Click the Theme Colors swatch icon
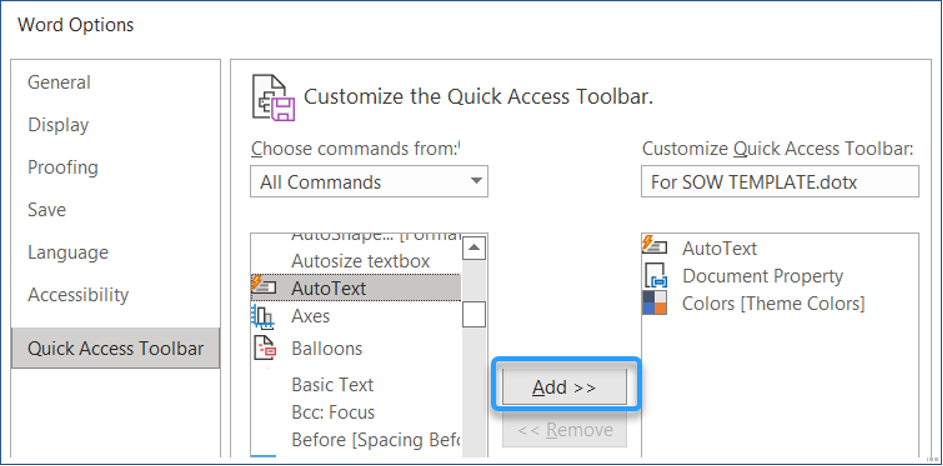Screen dimensions: 943x466 (x=656, y=303)
